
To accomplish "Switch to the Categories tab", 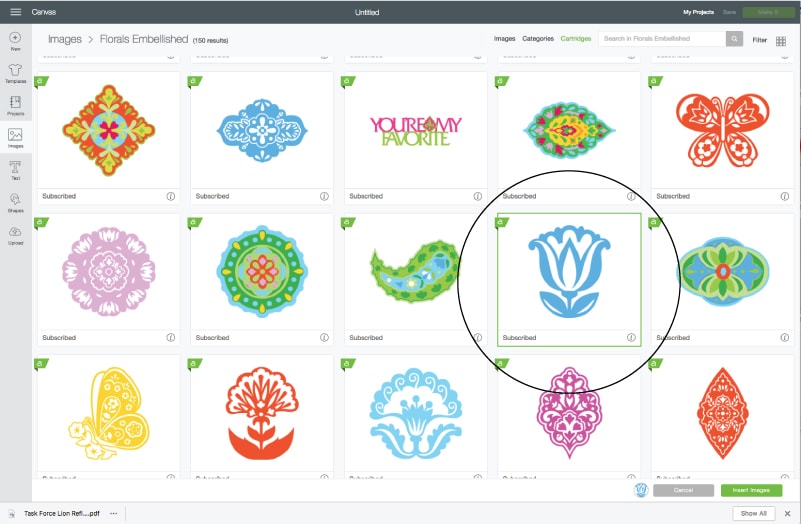I will point(538,38).
